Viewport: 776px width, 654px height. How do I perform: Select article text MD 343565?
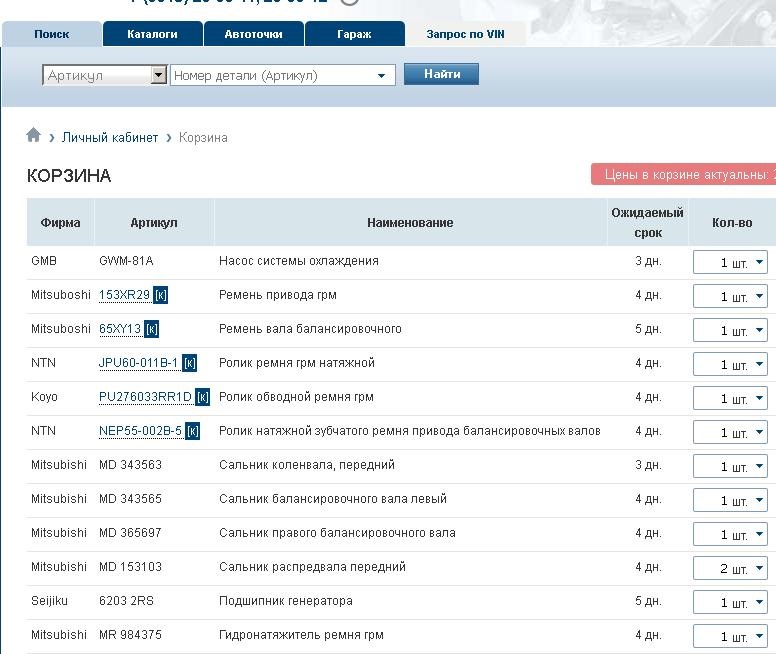(x=130, y=499)
